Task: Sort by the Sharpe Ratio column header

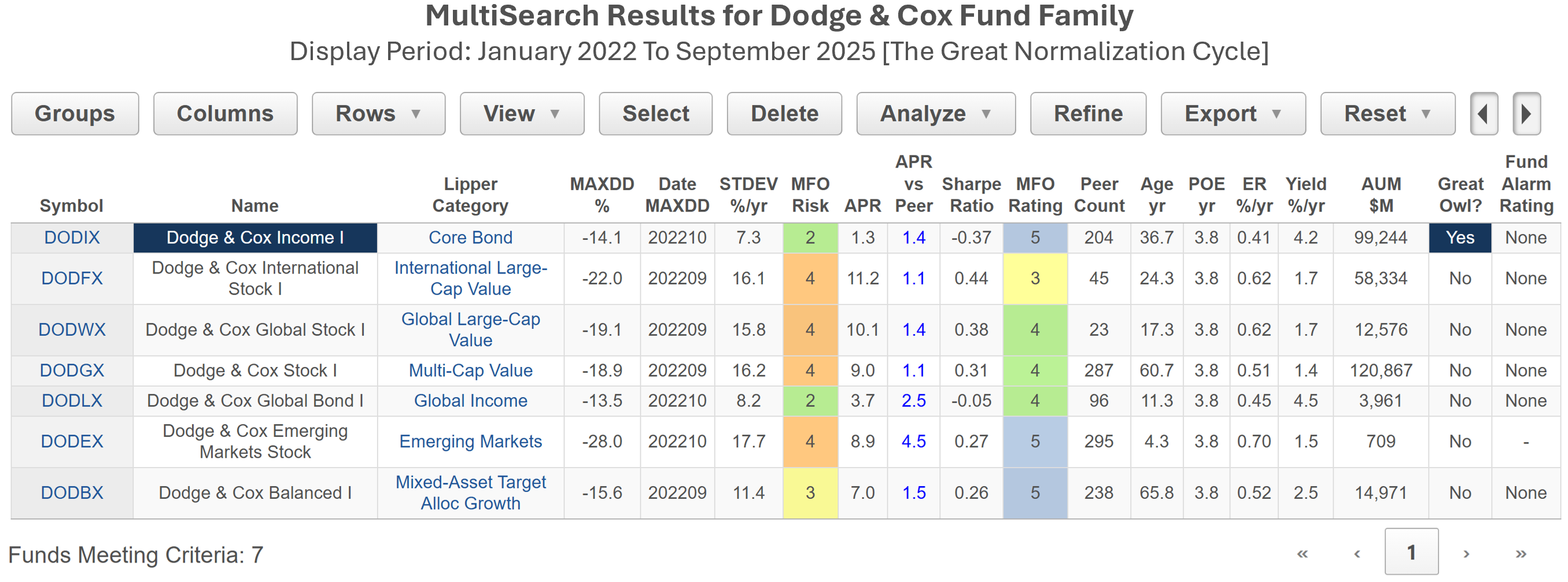Action: click(x=971, y=195)
